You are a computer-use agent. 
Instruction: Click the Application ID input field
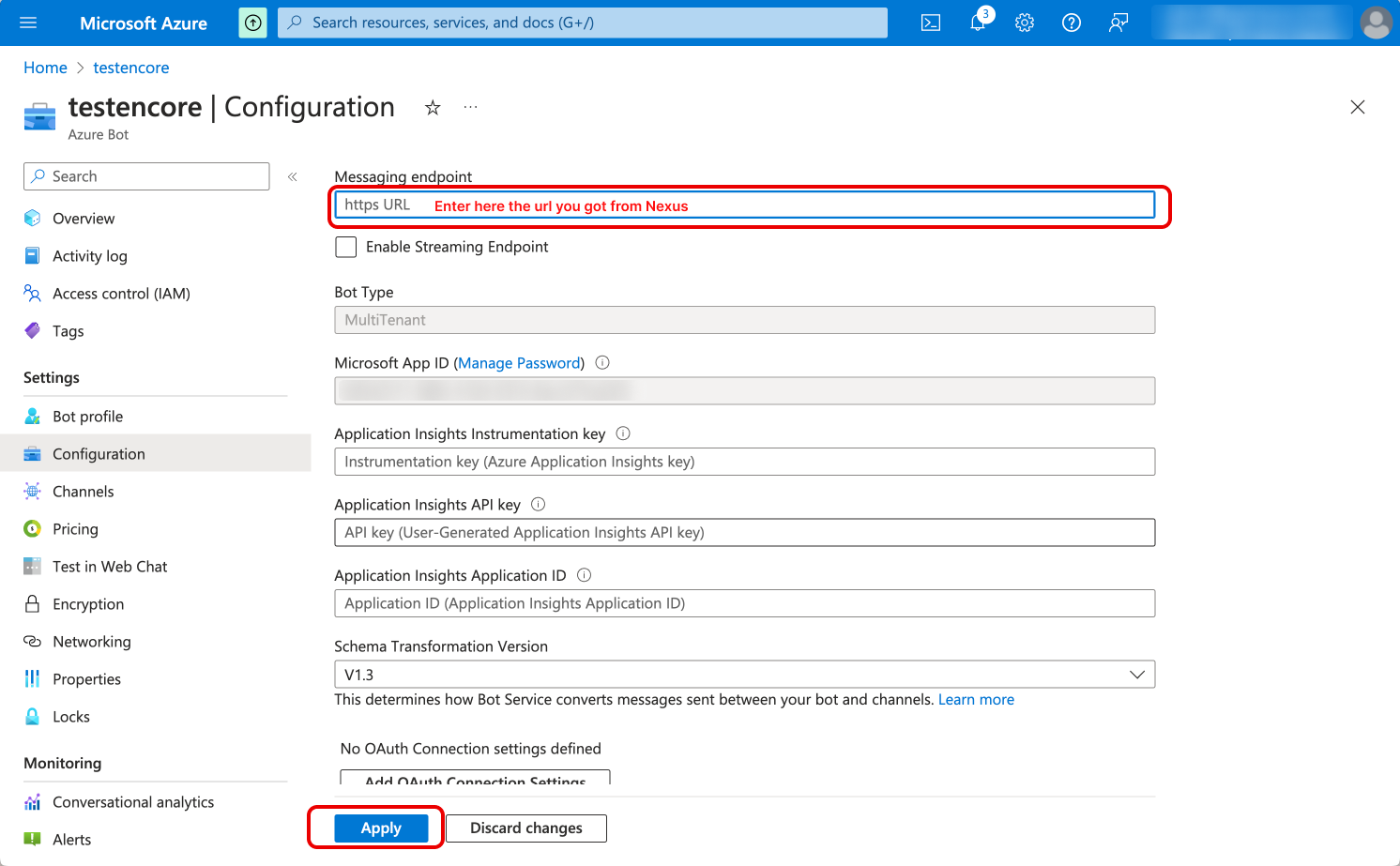(745, 603)
